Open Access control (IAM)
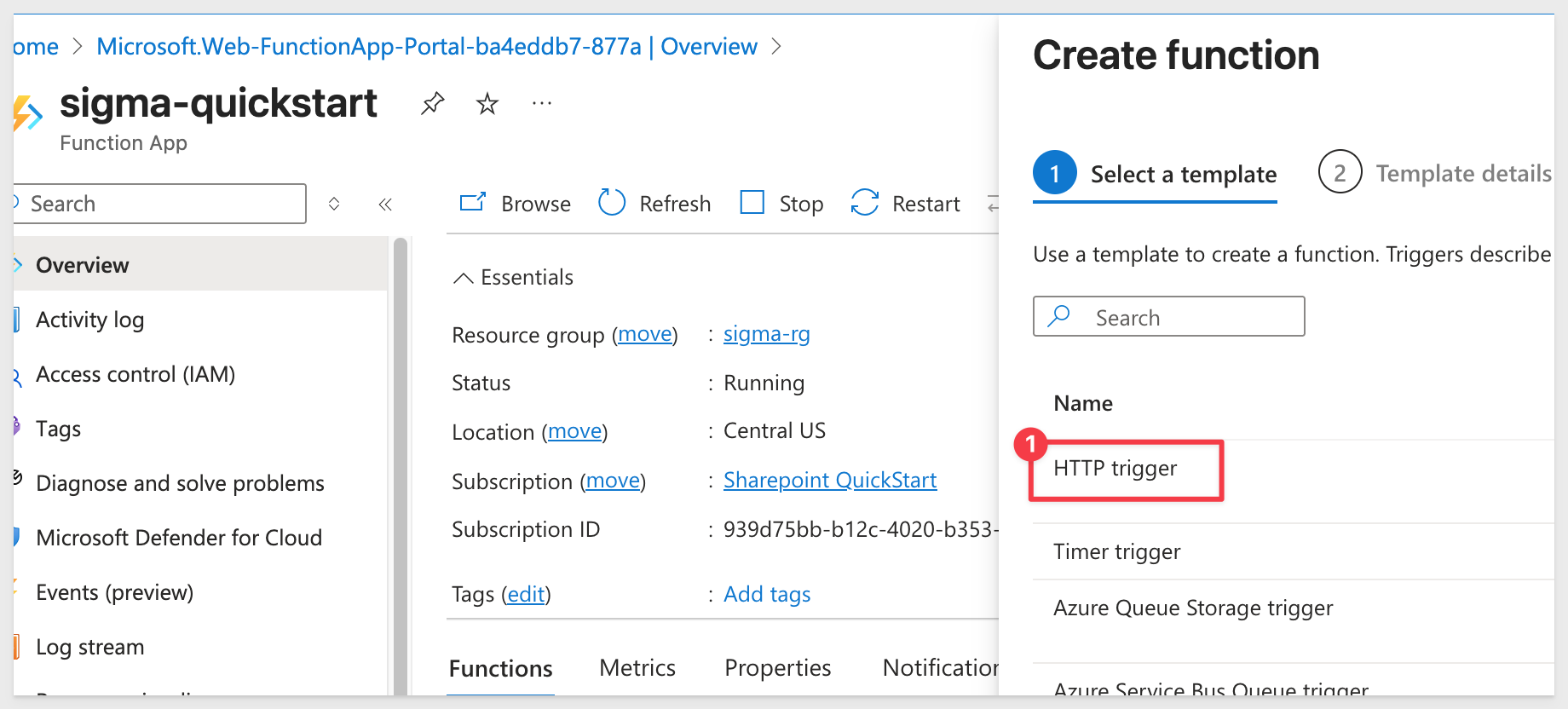This screenshot has width=1568, height=709. point(200,374)
